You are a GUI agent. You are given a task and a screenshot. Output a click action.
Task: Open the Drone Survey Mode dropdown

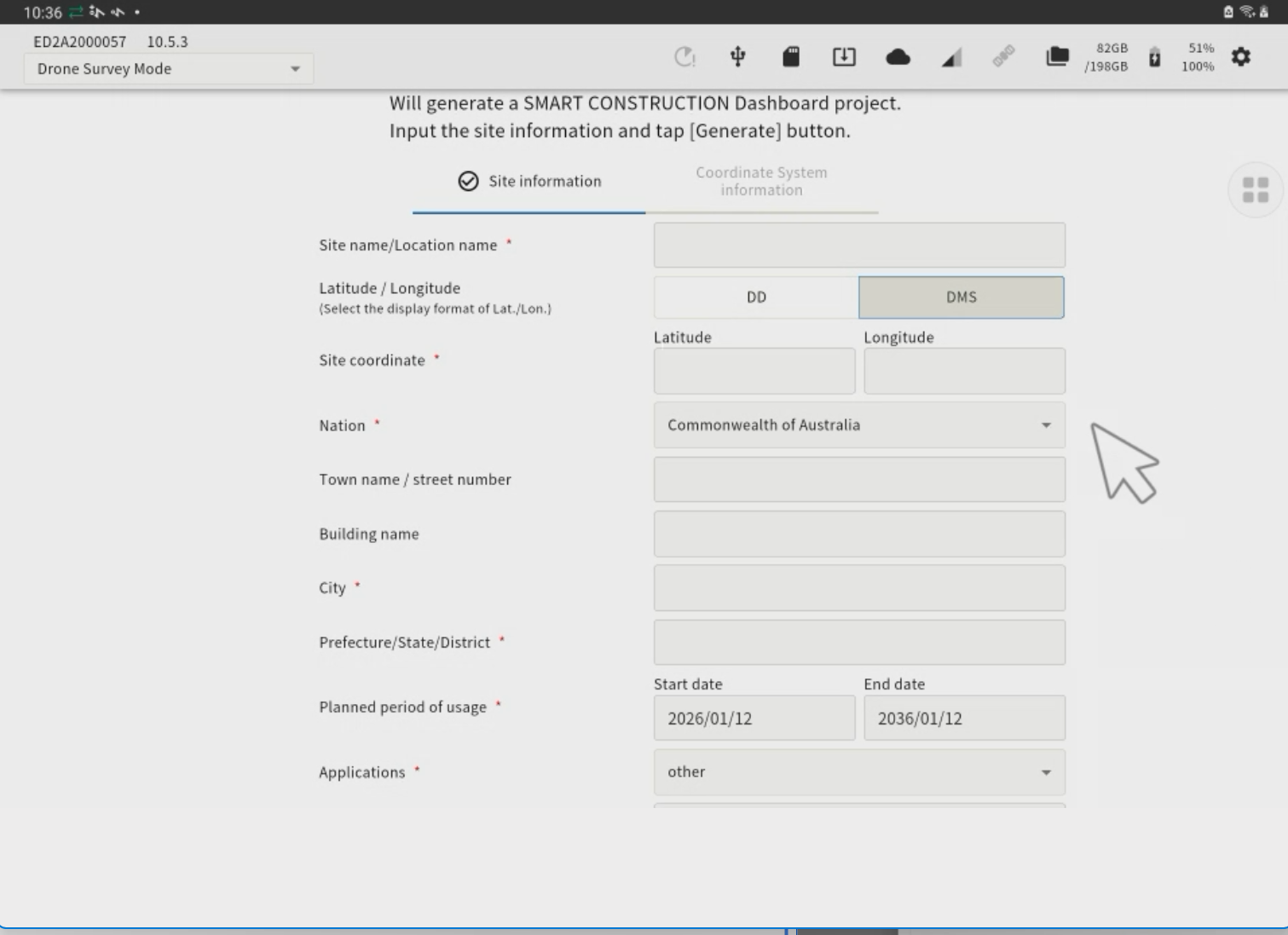pos(169,69)
